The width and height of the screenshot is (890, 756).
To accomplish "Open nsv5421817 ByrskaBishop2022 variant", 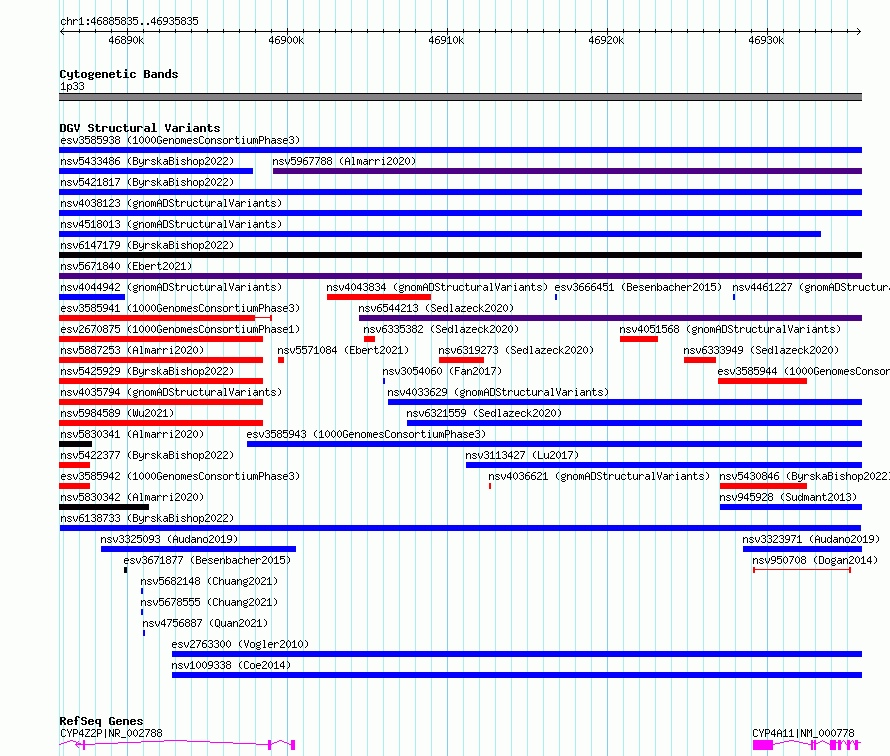I will [147, 182].
